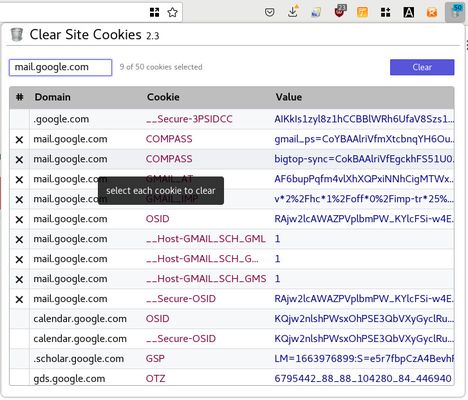
Task: Select the .google.com domain cell
Action: click(x=61, y=119)
